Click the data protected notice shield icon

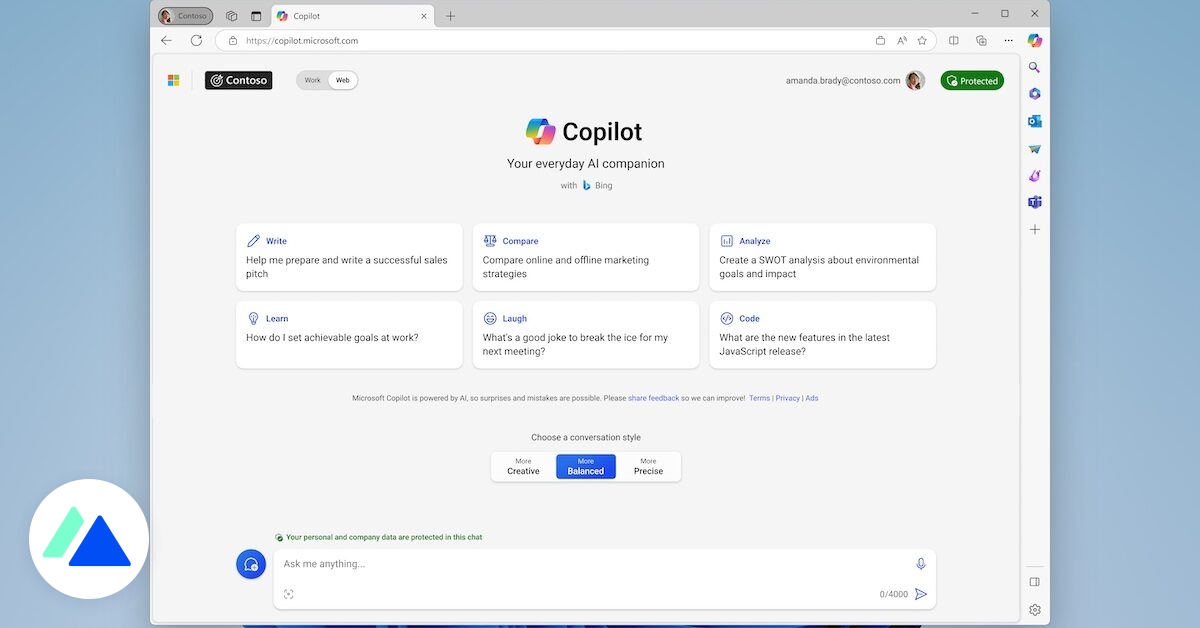pyautogui.click(x=279, y=537)
